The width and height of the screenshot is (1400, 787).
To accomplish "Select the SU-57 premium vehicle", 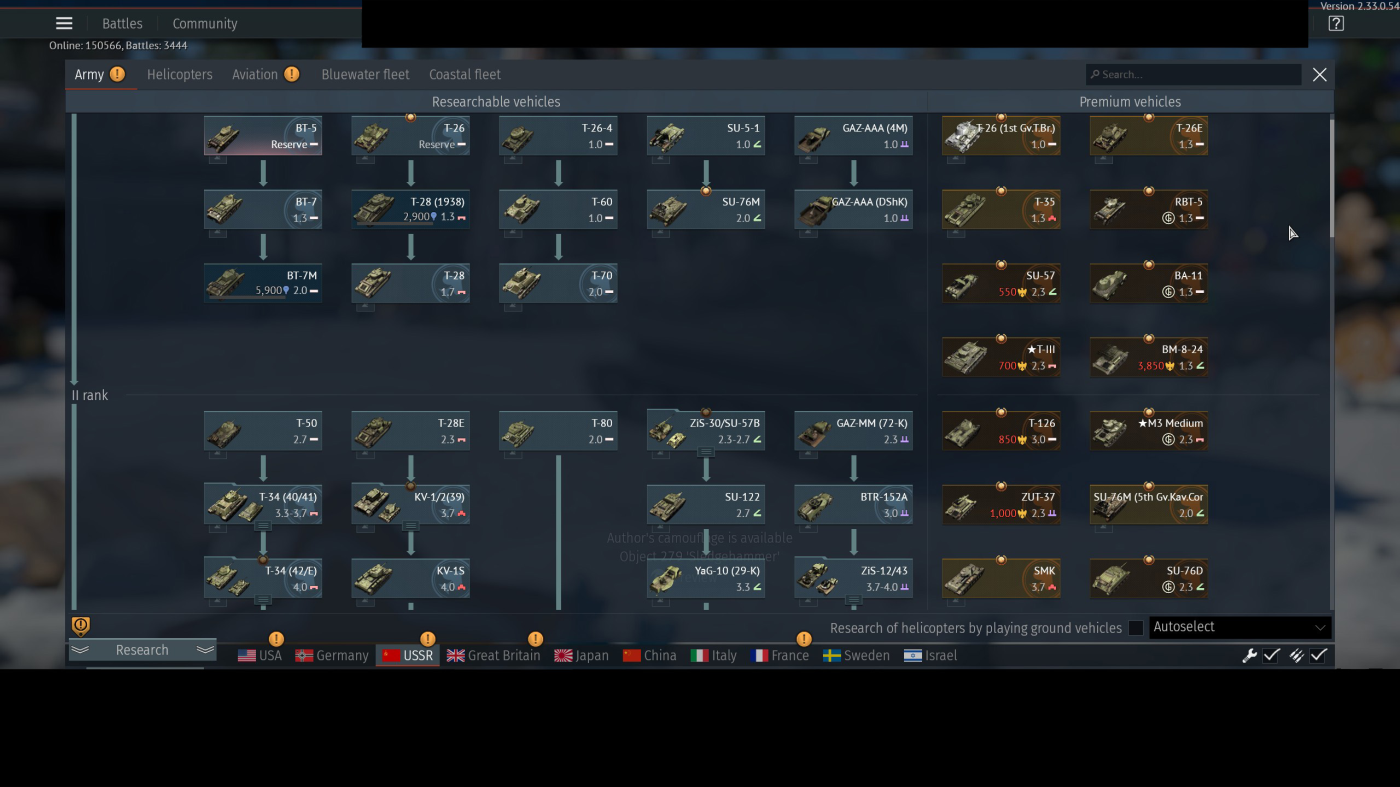I will click(1001, 284).
